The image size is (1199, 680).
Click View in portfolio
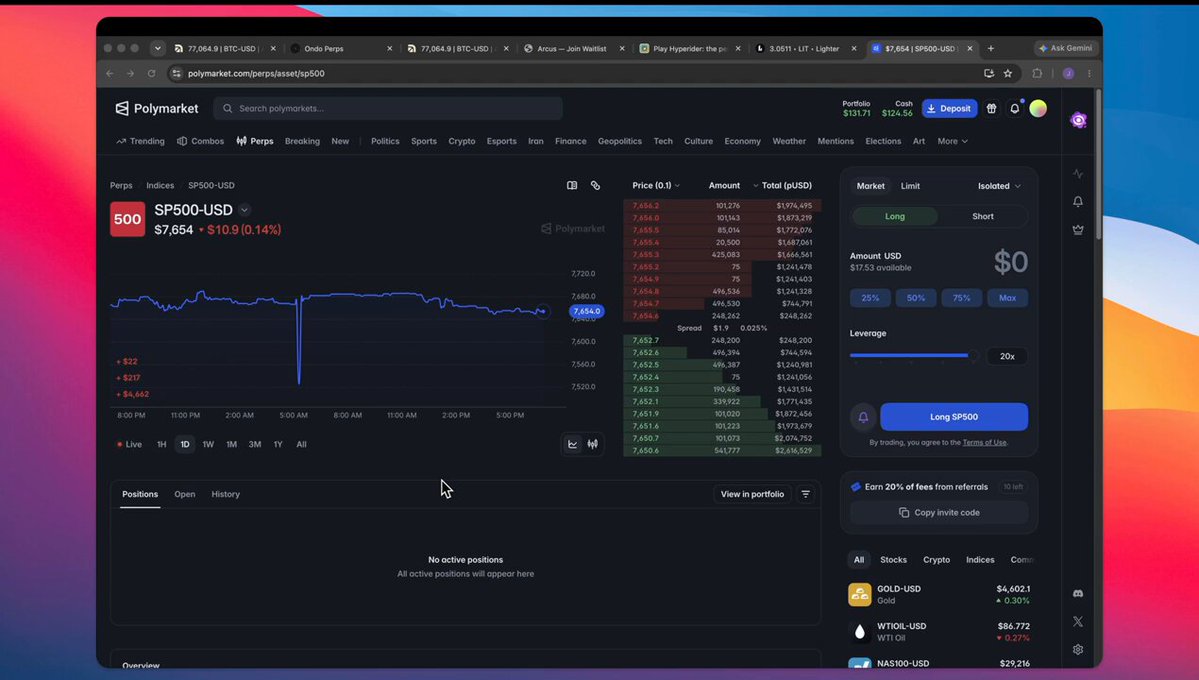[752, 494]
